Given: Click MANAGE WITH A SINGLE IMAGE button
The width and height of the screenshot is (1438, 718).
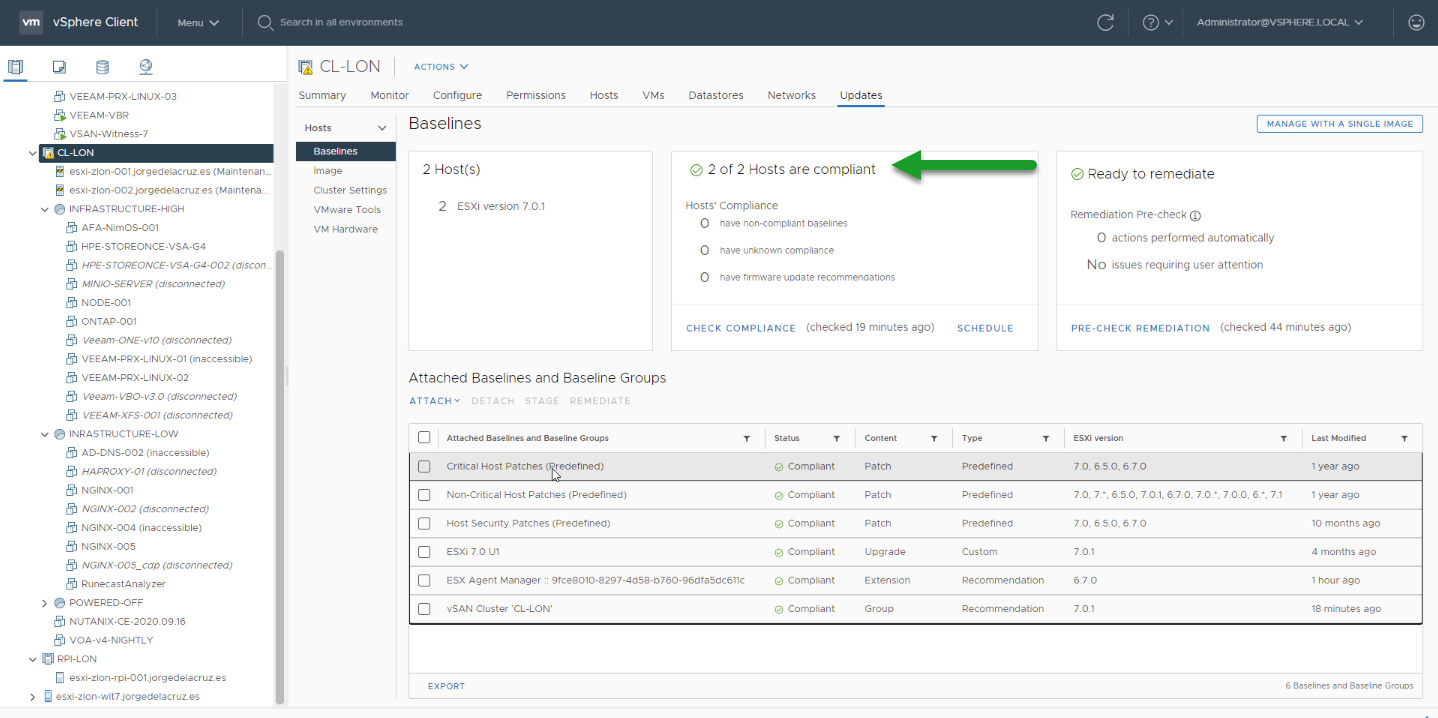Looking at the screenshot, I should tap(1339, 124).
